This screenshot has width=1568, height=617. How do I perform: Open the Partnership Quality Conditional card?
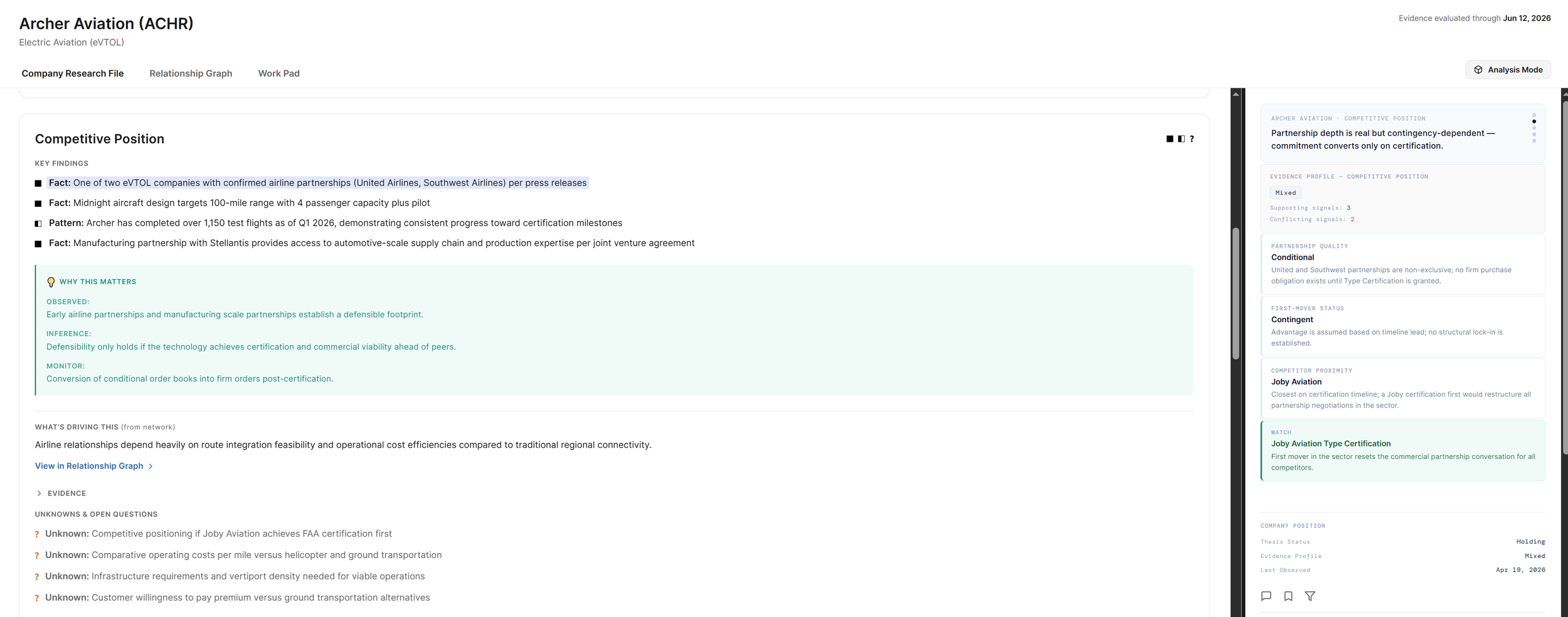coord(1402,264)
